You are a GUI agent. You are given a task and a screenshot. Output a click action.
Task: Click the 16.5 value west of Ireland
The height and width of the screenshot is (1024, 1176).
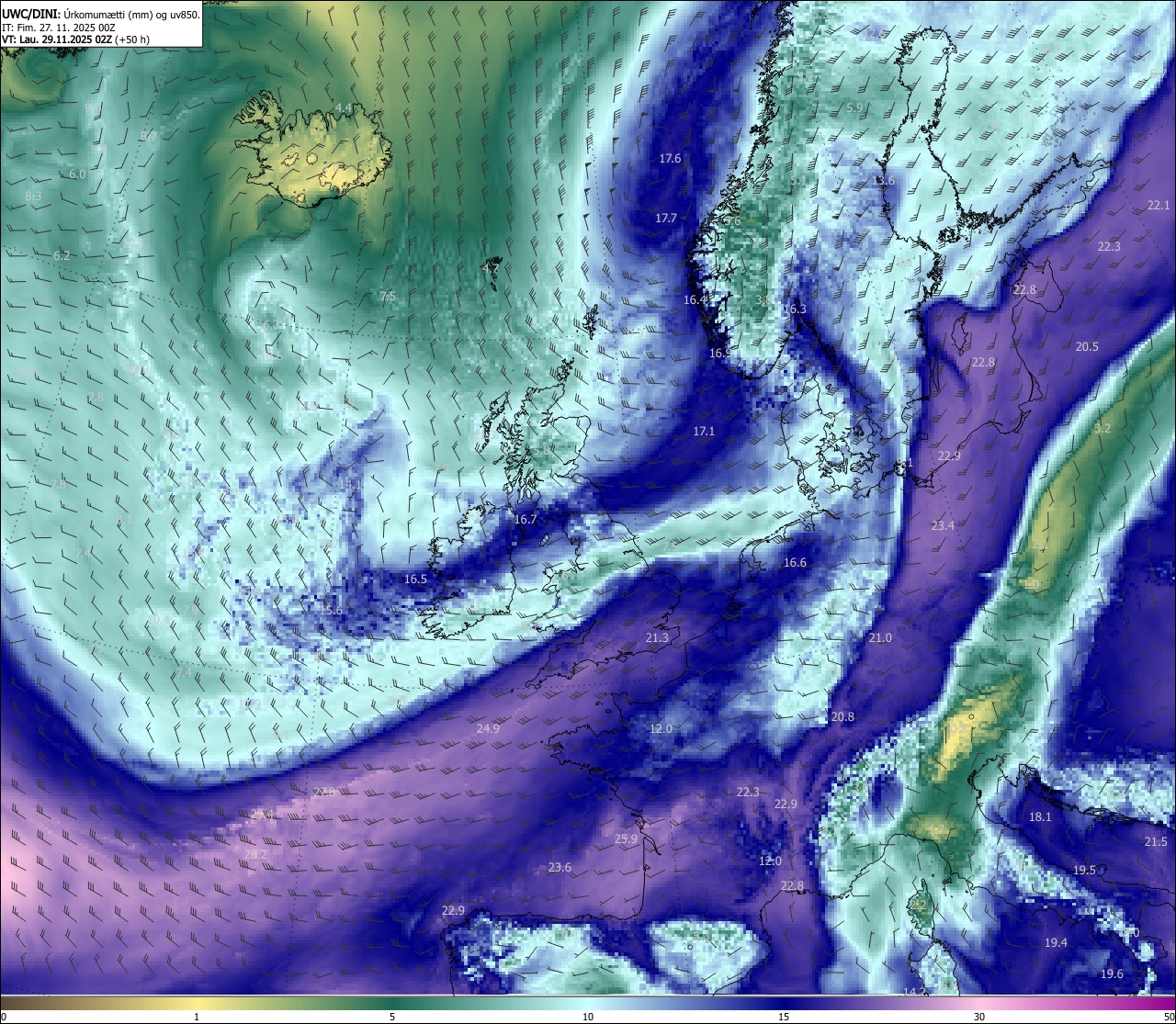tap(415, 579)
